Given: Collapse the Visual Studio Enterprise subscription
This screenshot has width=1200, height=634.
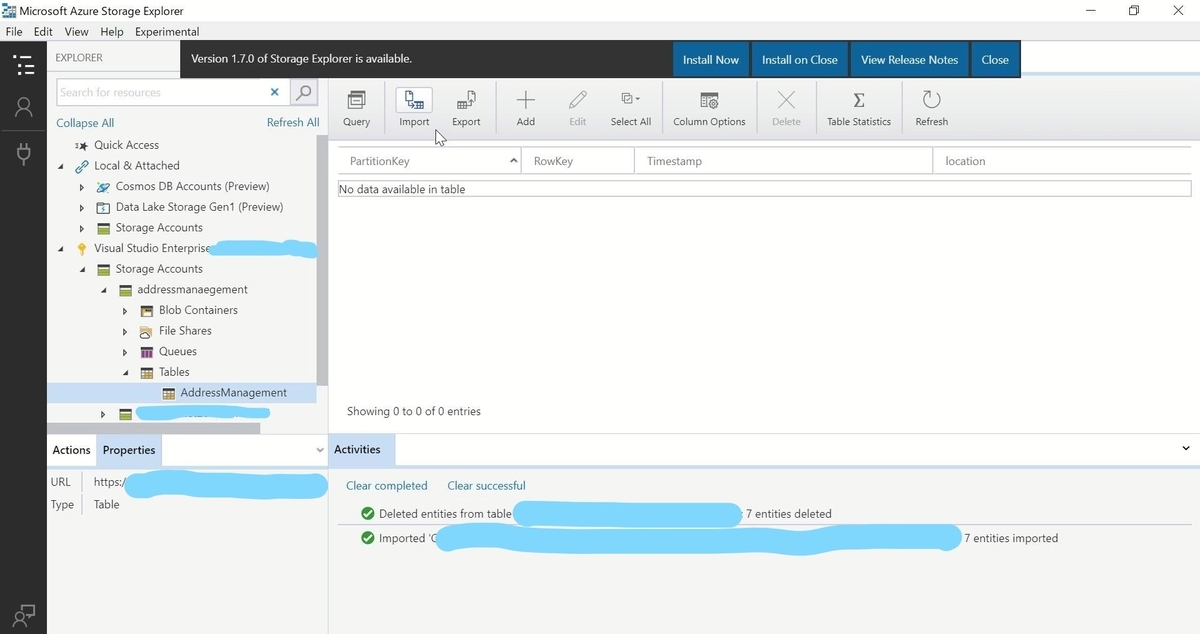Looking at the screenshot, I should point(60,249).
